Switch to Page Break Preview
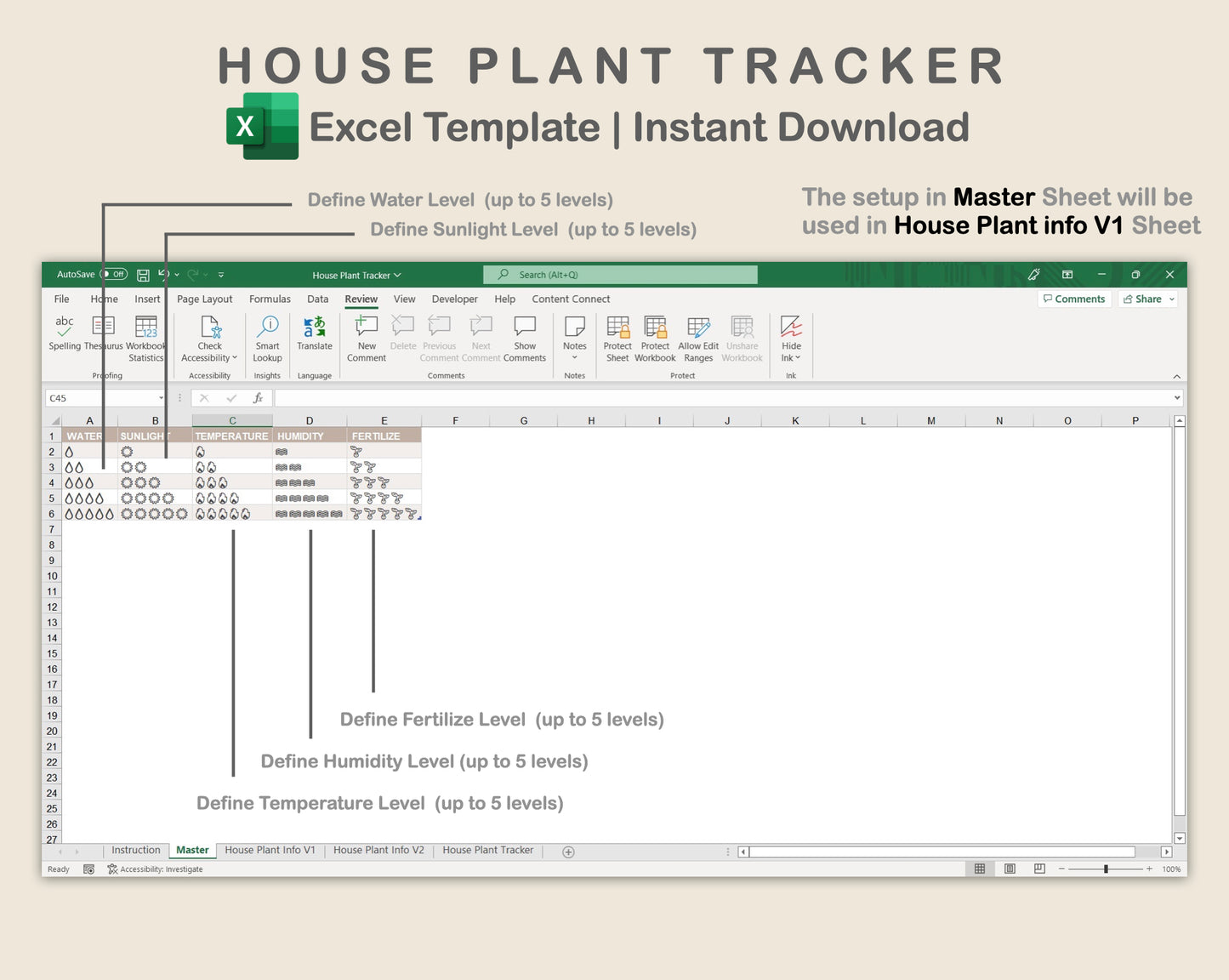Viewport: 1229px width, 980px height. click(x=1039, y=869)
